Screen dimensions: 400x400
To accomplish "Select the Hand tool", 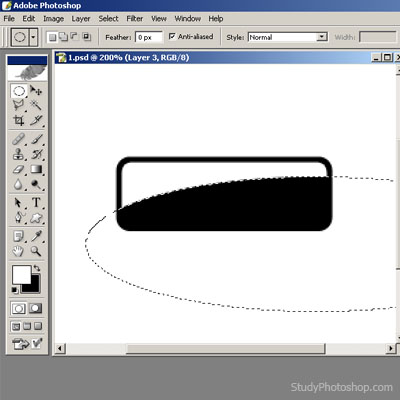I will point(19,251).
